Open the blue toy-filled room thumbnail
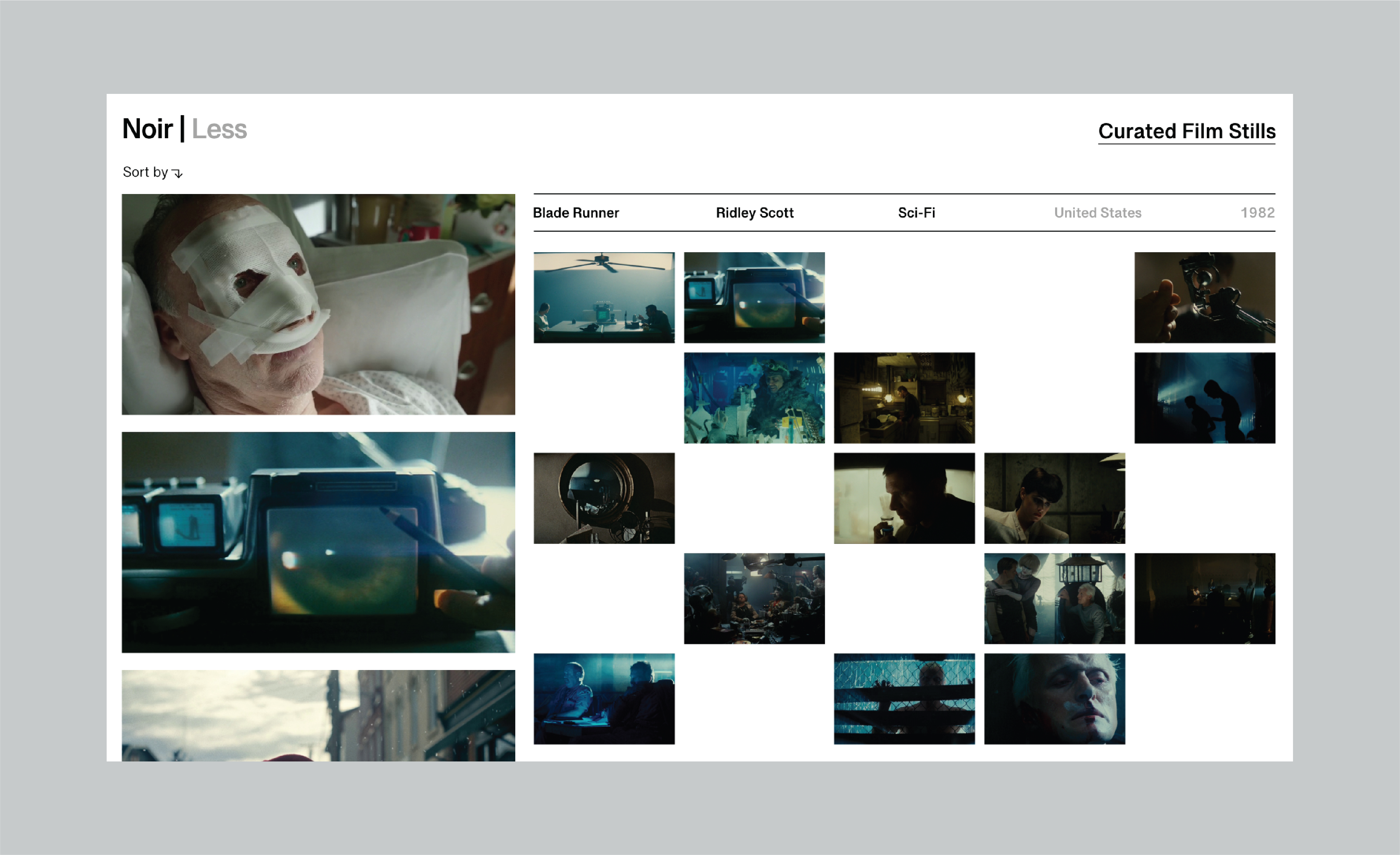Screen dimensions: 1400x855 [x=754, y=397]
